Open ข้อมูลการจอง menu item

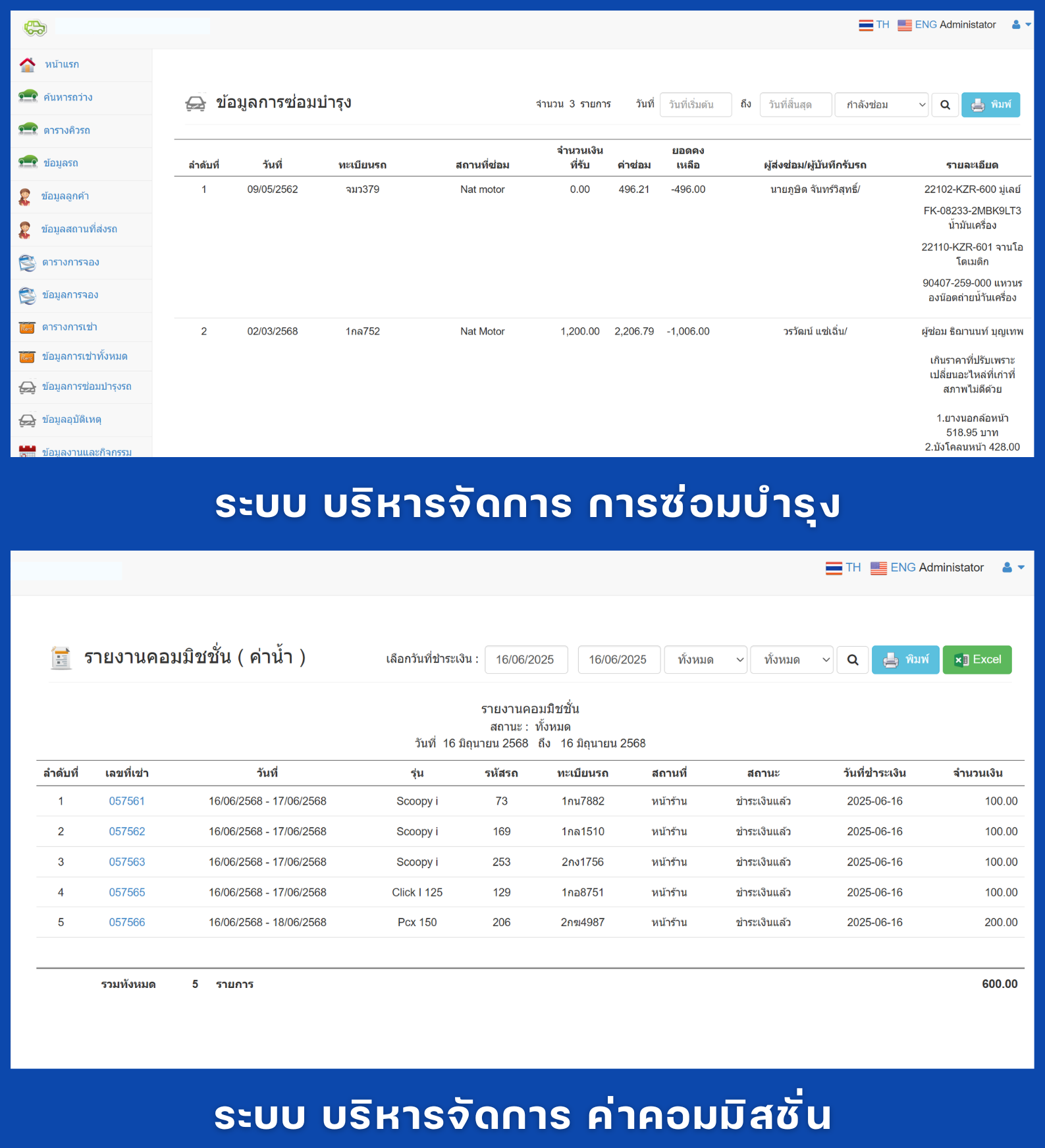point(70,295)
